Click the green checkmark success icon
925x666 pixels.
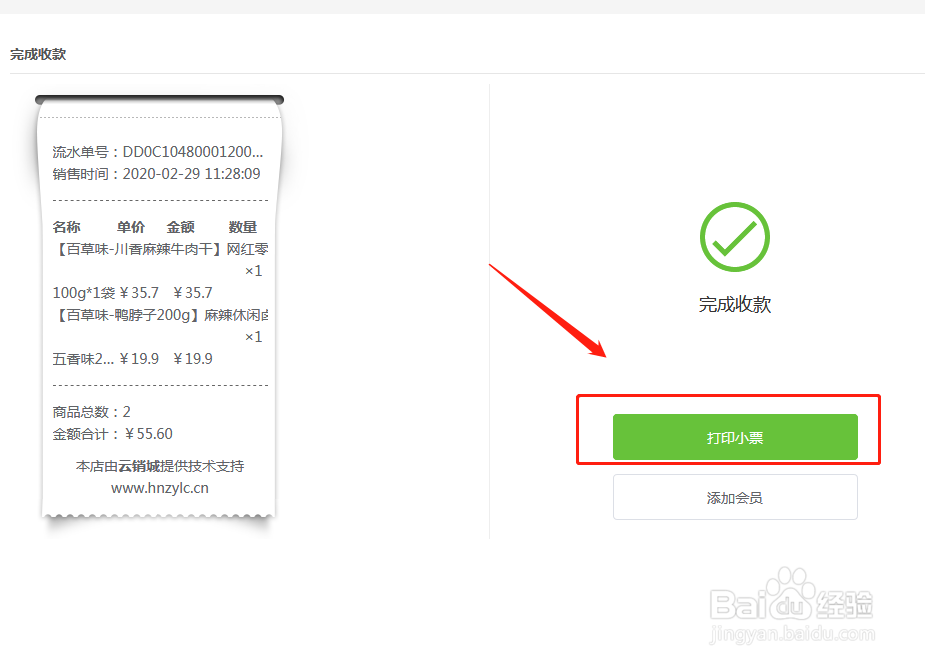tap(734, 237)
